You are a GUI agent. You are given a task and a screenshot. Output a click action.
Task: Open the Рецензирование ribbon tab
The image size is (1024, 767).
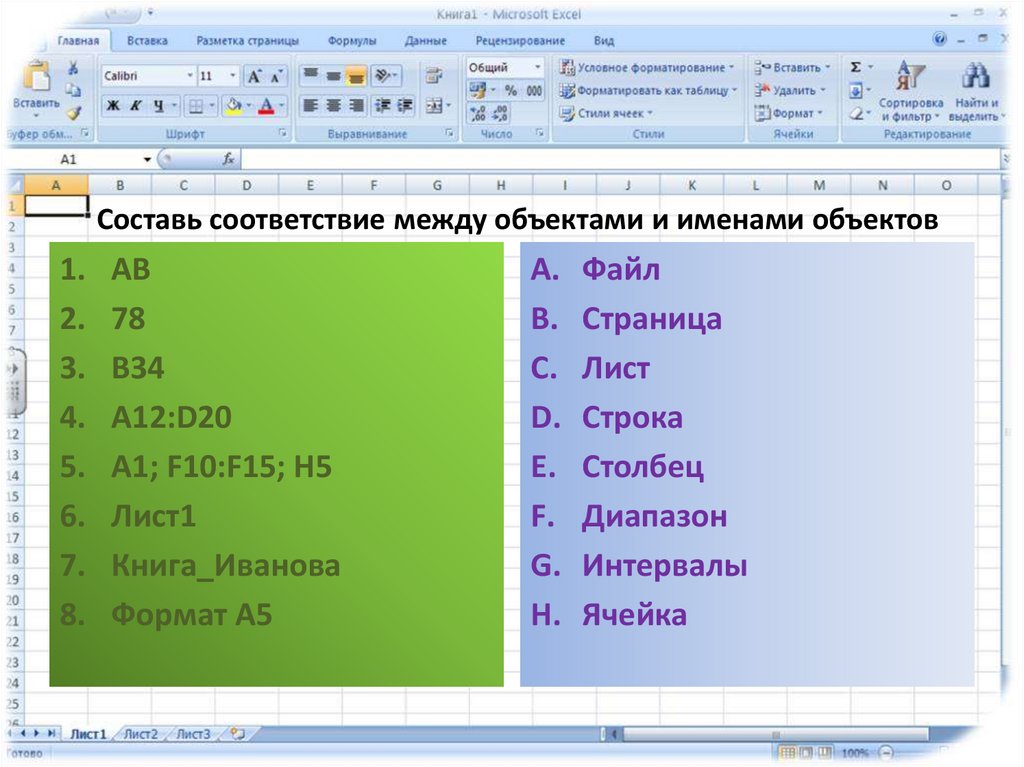click(520, 41)
